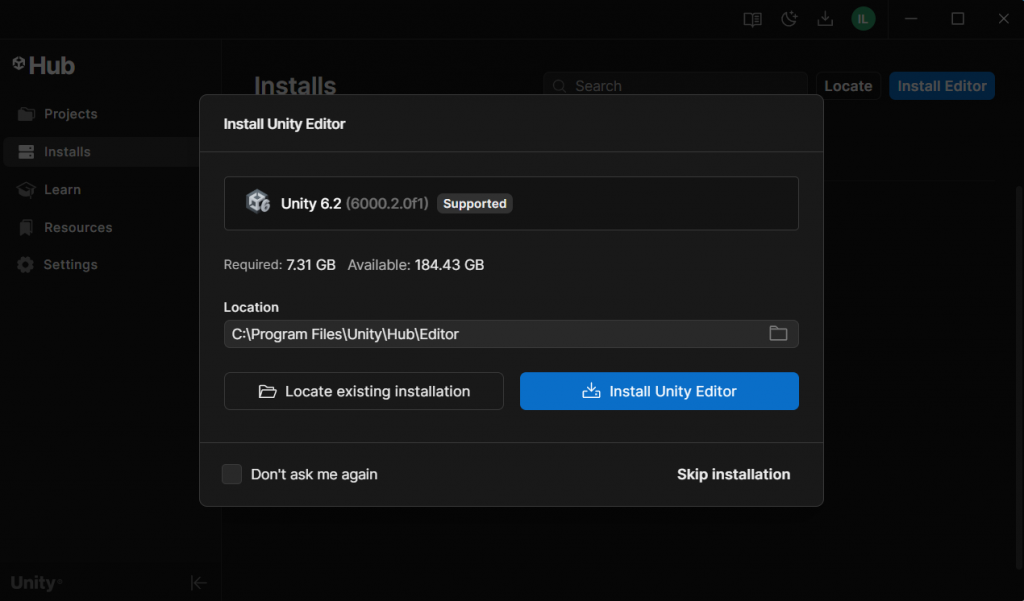This screenshot has width=1024, height=601.
Task: Click the Unity 6 cube icon
Action: (x=258, y=202)
